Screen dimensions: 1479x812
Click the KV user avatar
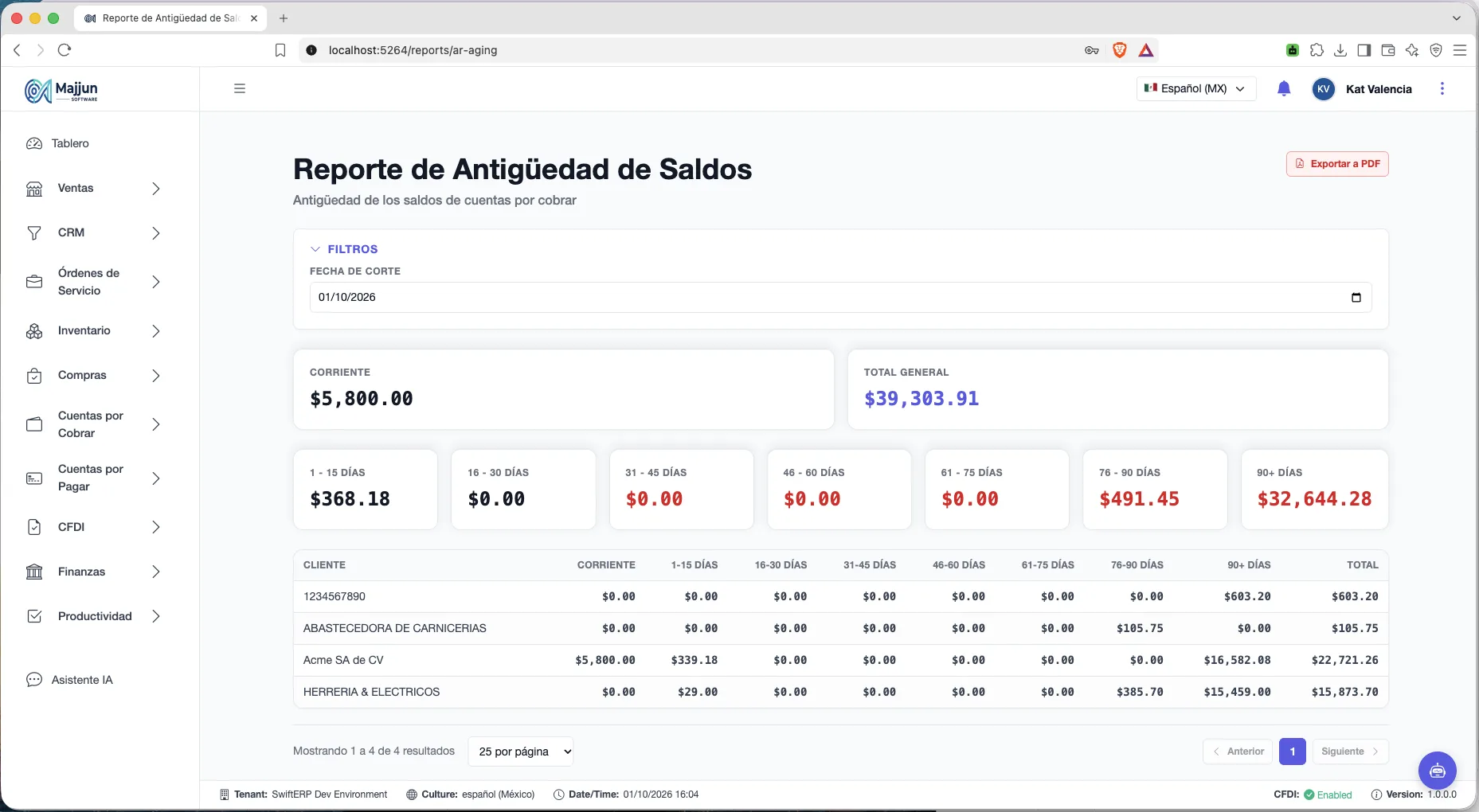click(1323, 89)
